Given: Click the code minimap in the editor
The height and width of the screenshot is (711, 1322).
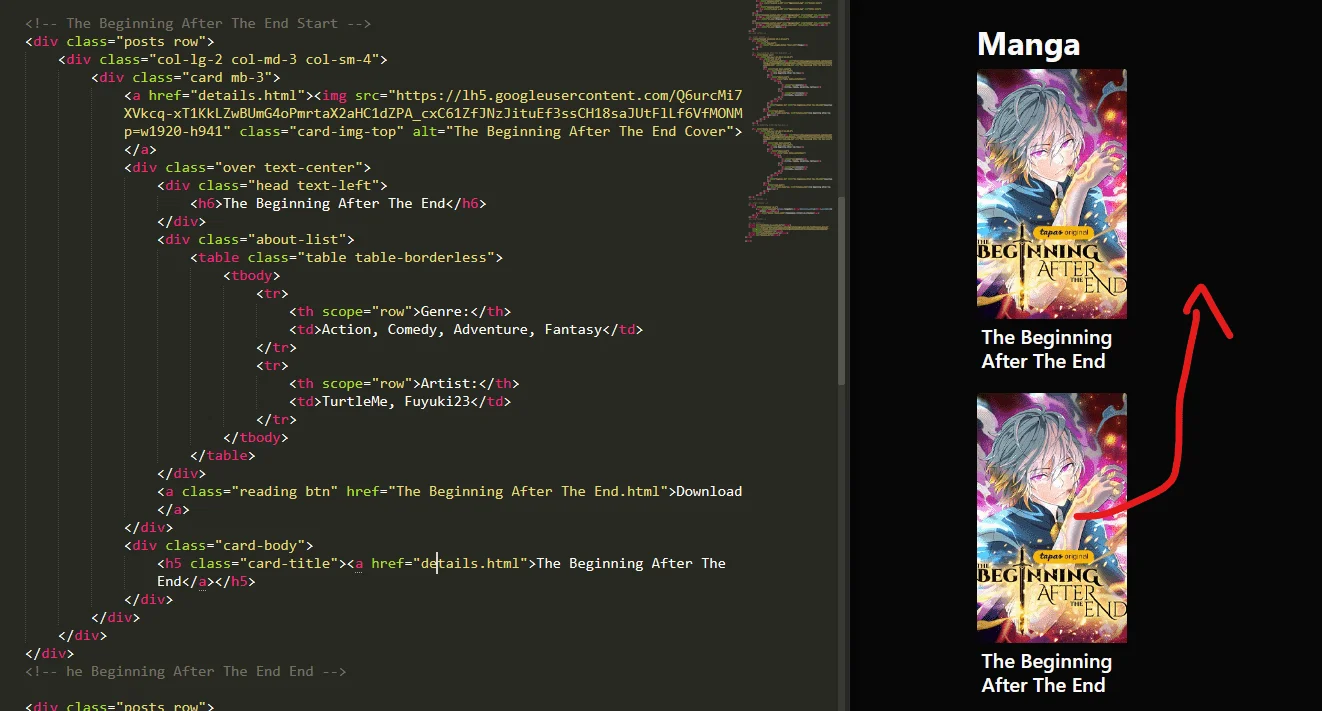Looking at the screenshot, I should tap(792, 120).
